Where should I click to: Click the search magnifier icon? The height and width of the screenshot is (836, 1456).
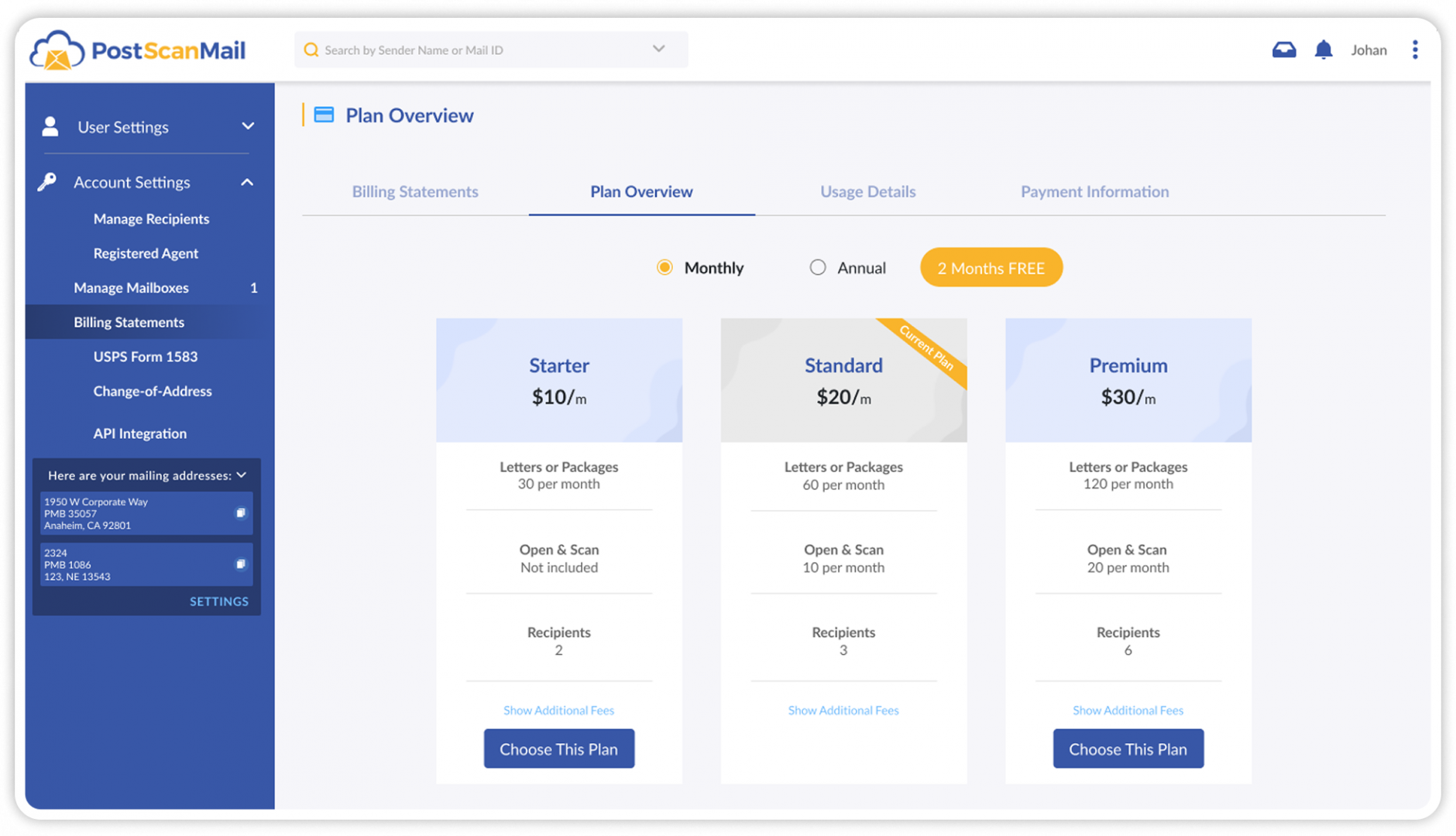coord(311,49)
